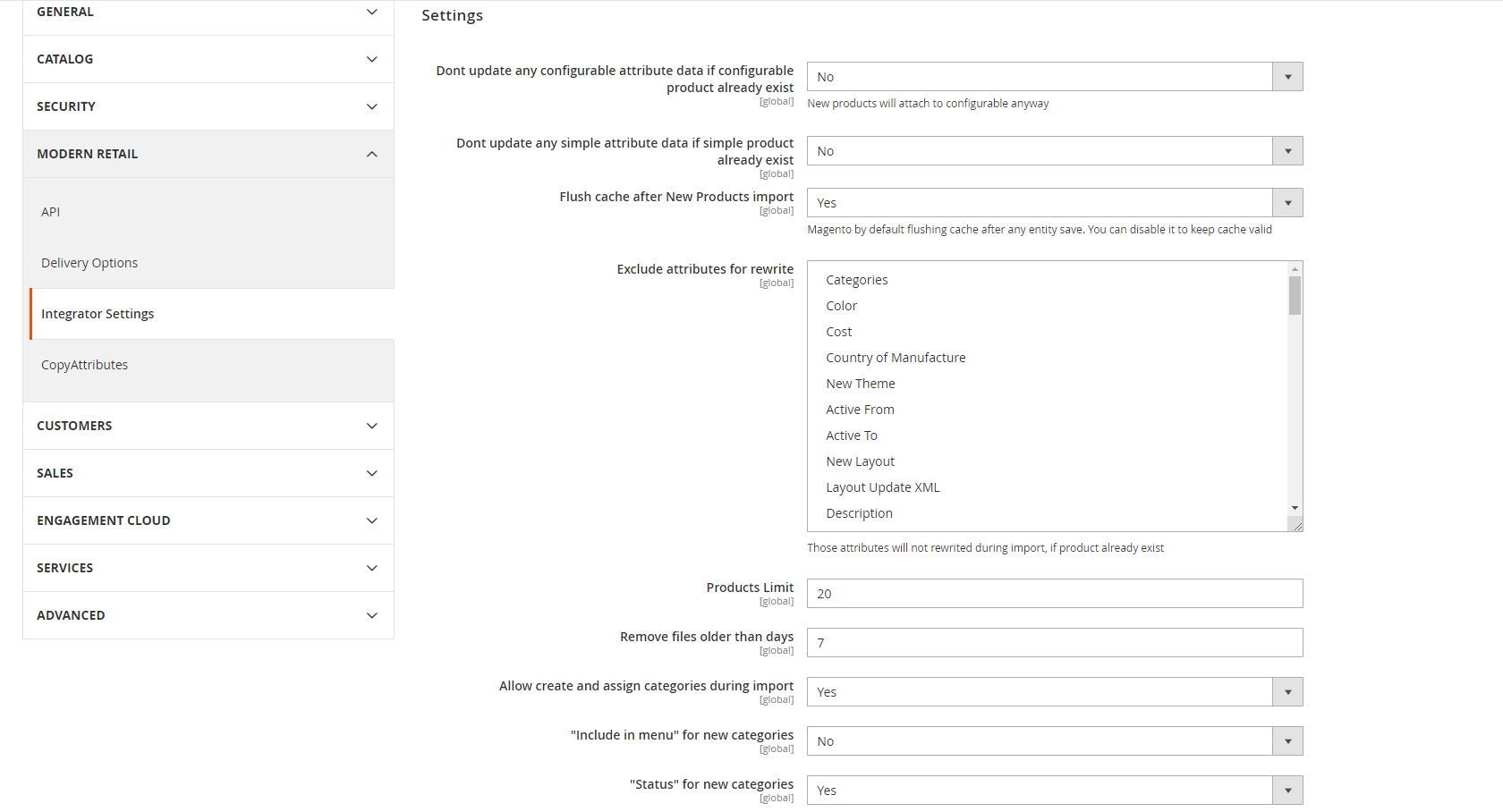Open Status for new categories dropdown
Viewport: 1503px width, 812px height.
1055,791
